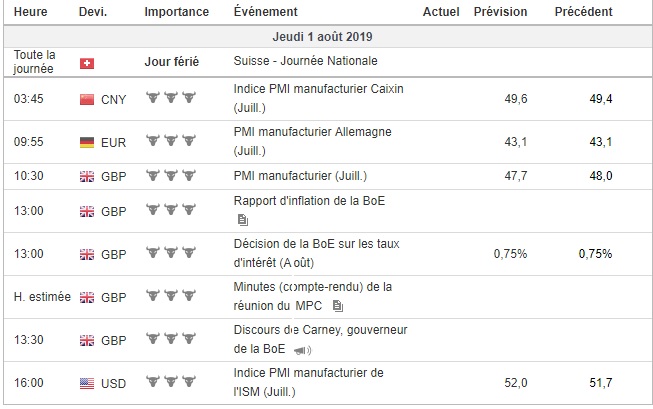Viewport: 653px width, 409px height.
Task: Click speaker icon beside Carney speech
Action: [303, 349]
